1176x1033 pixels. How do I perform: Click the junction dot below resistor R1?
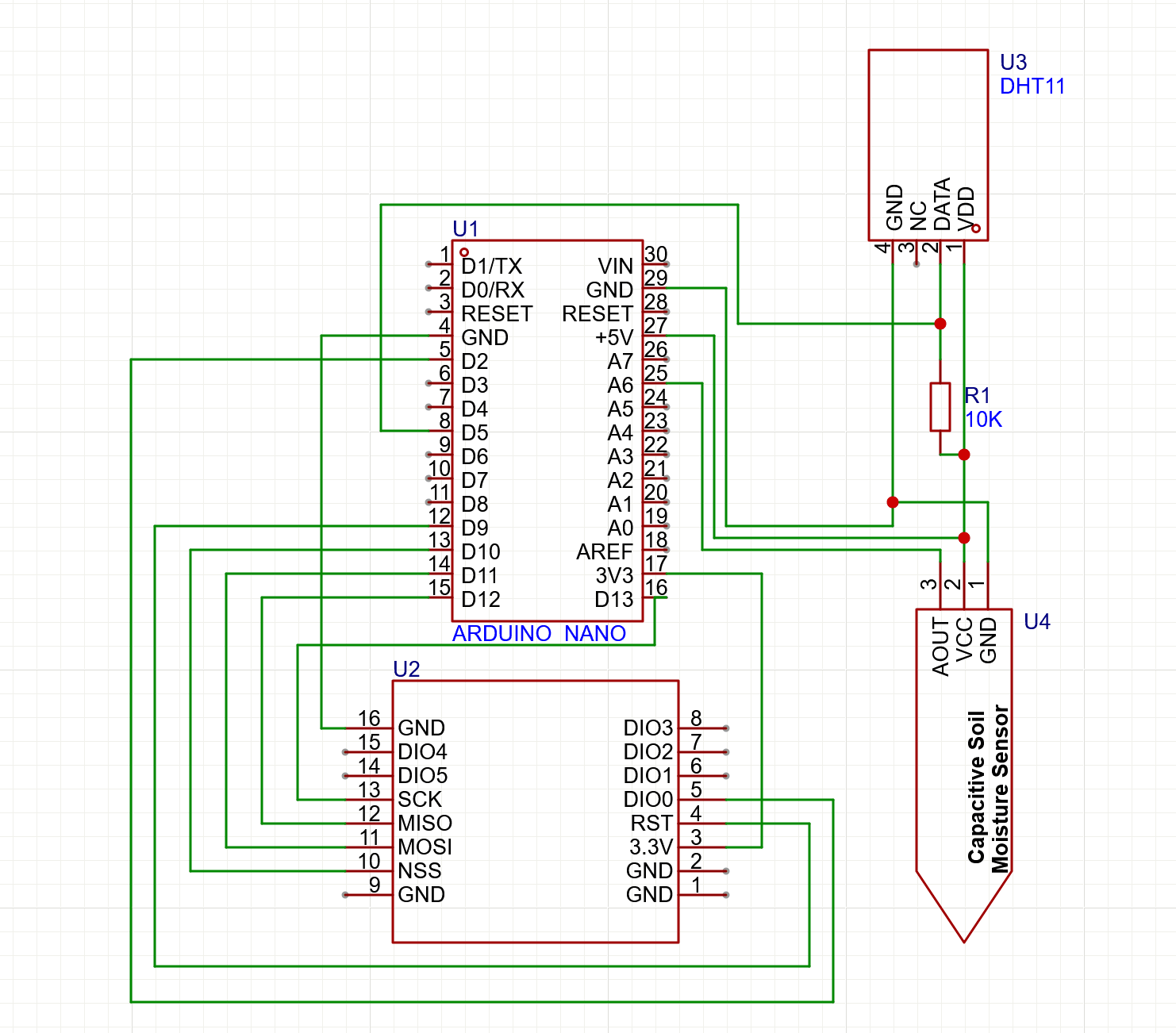click(963, 455)
